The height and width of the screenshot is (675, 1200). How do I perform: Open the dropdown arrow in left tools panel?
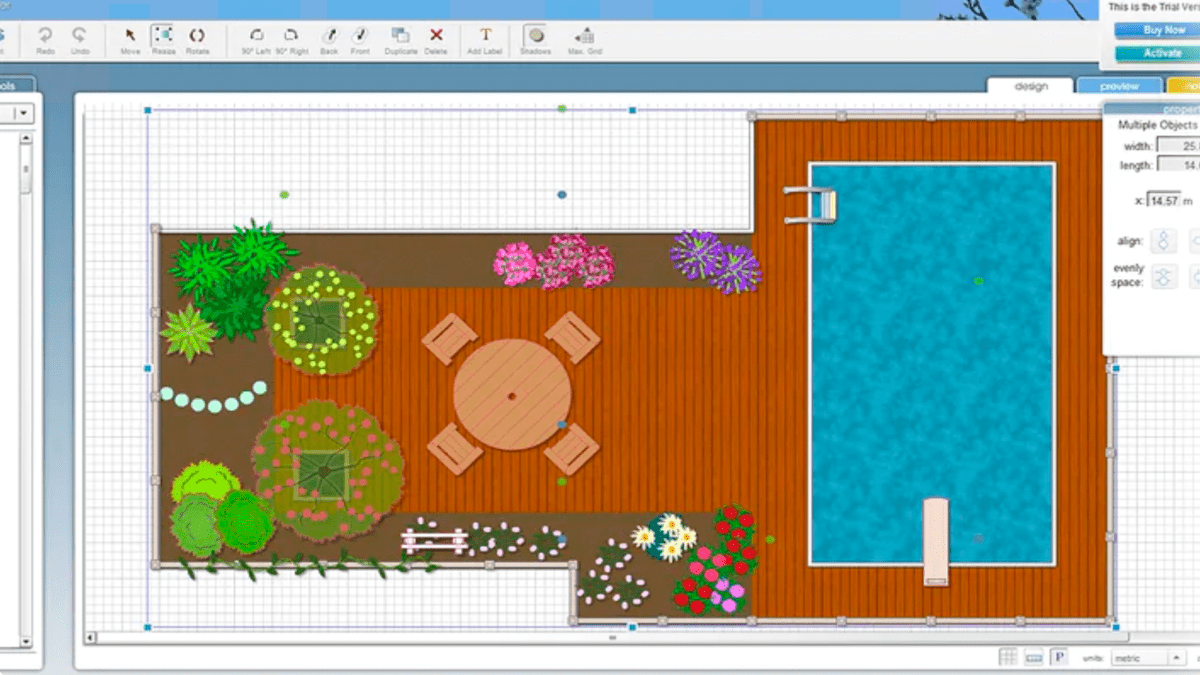tap(24, 114)
